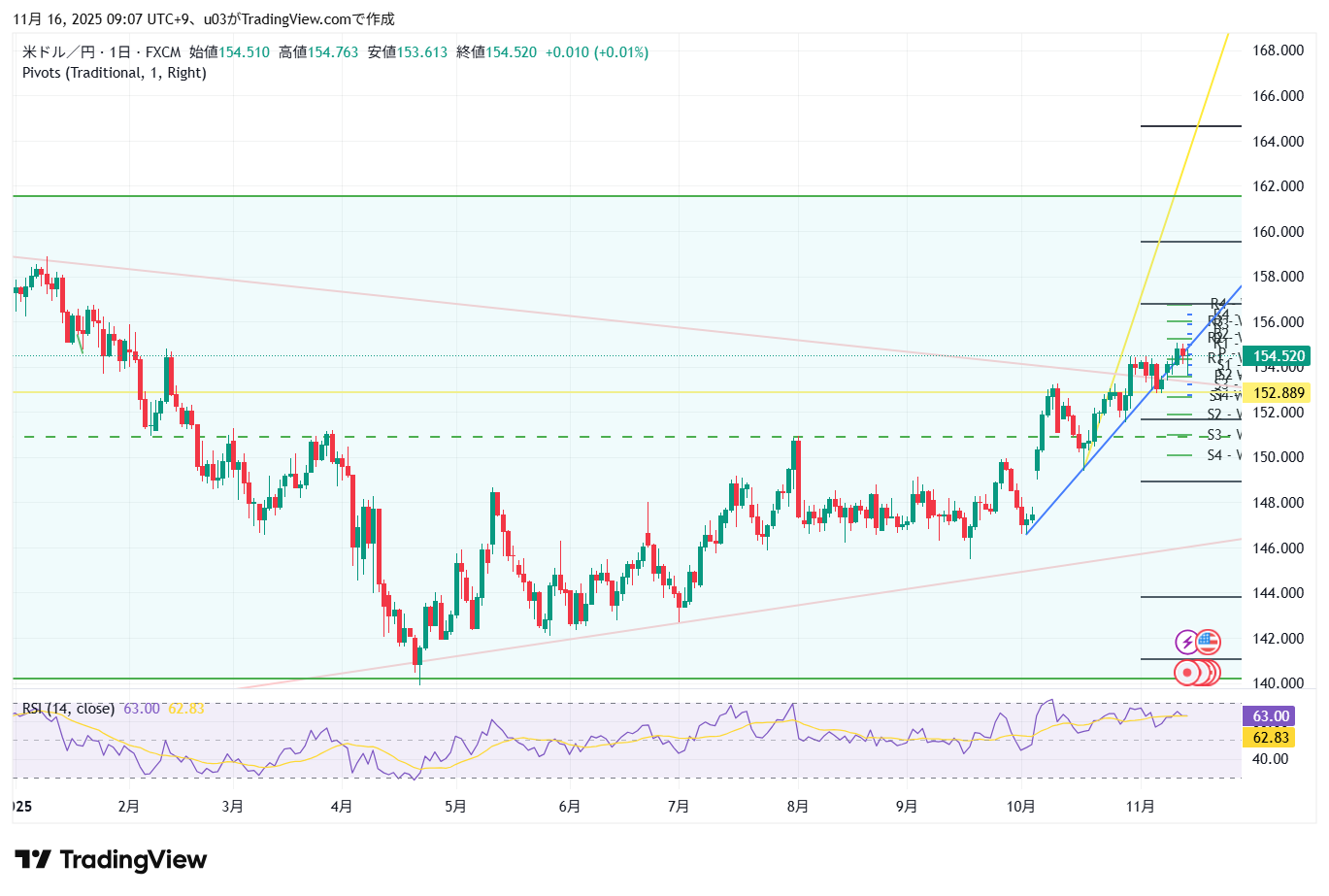Click the purple 63.00 RSI value label
The image size is (1329, 896).
click(1270, 716)
